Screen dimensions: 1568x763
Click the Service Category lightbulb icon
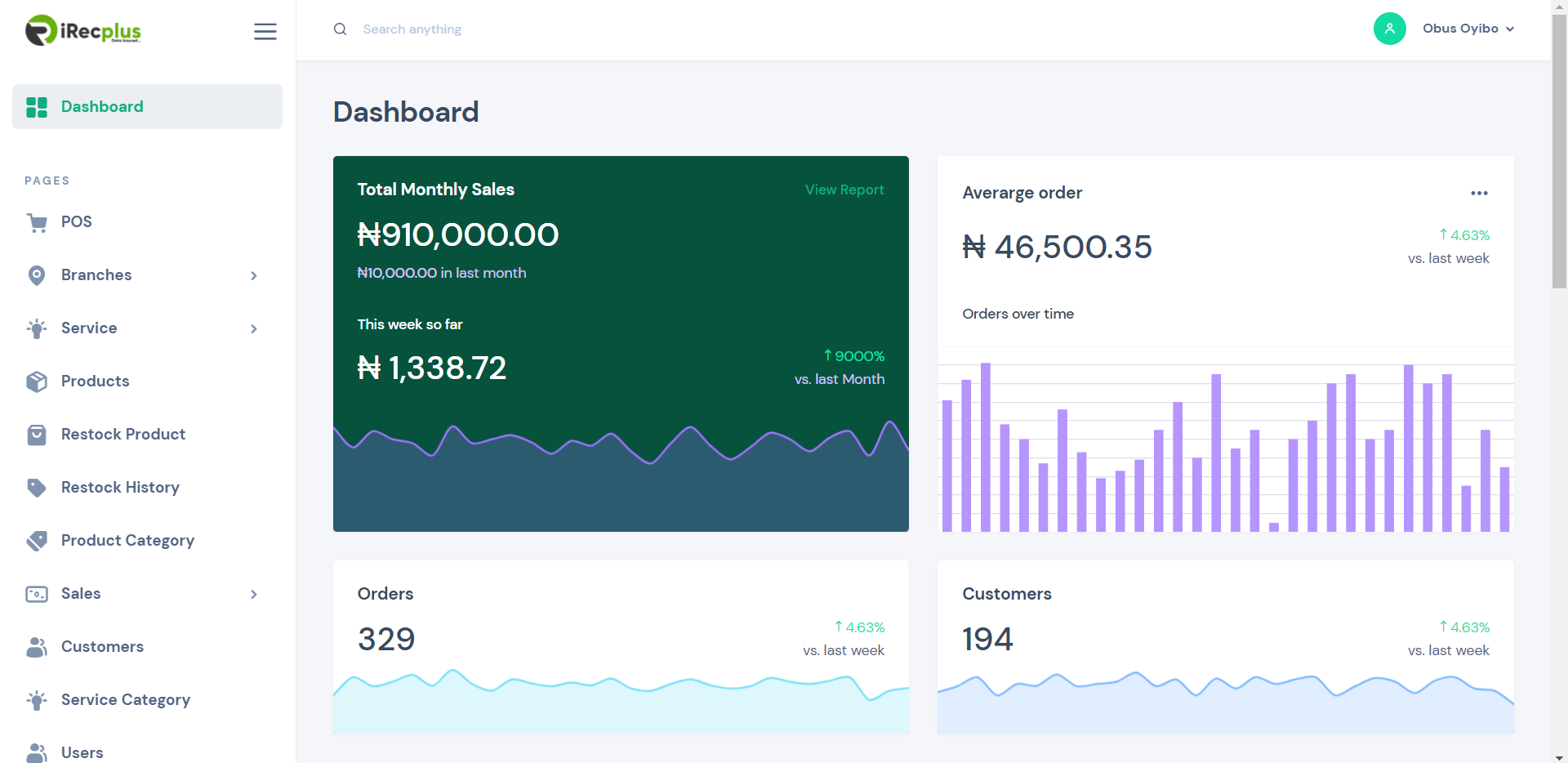(x=37, y=700)
